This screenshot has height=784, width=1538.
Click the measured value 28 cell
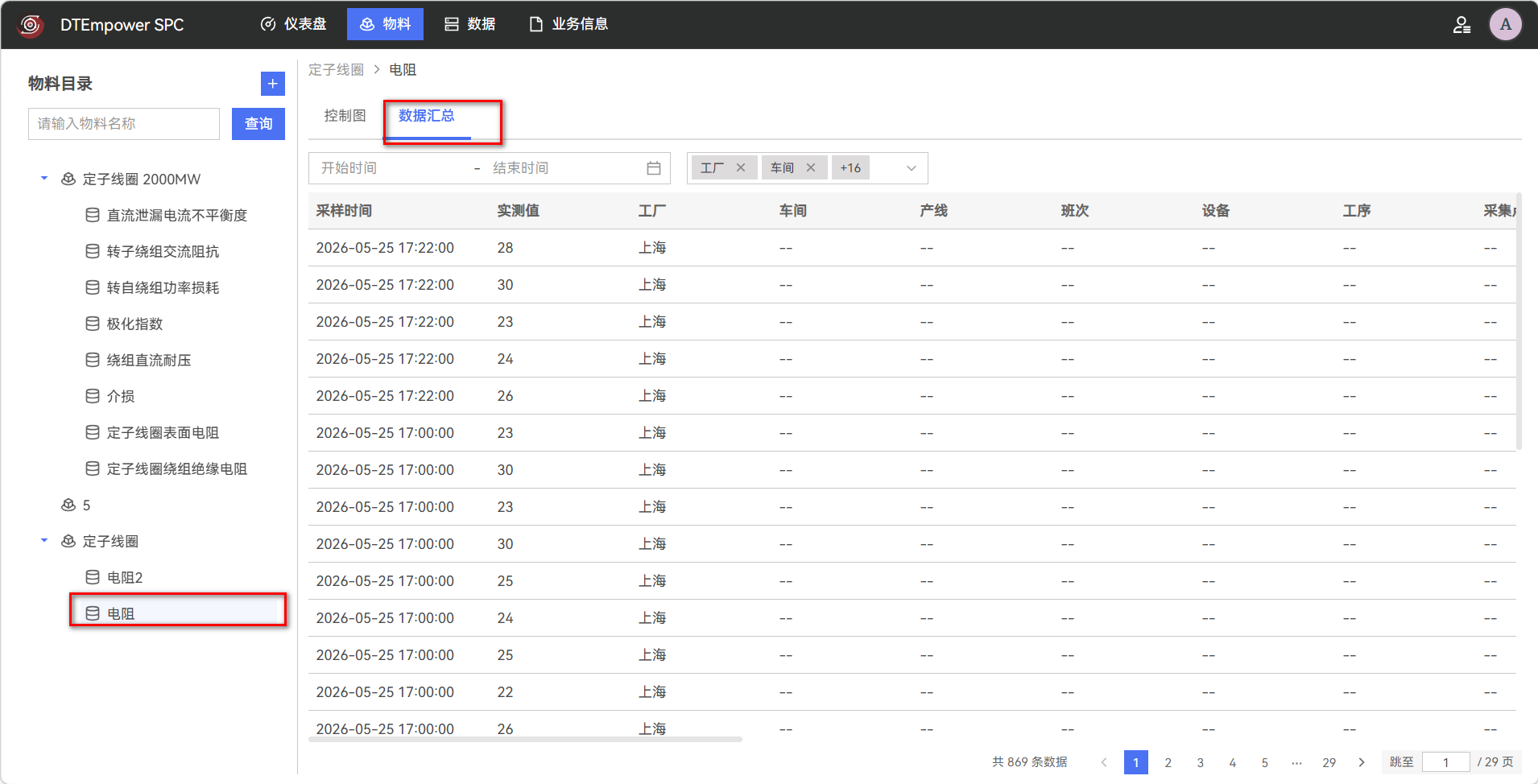(505, 248)
